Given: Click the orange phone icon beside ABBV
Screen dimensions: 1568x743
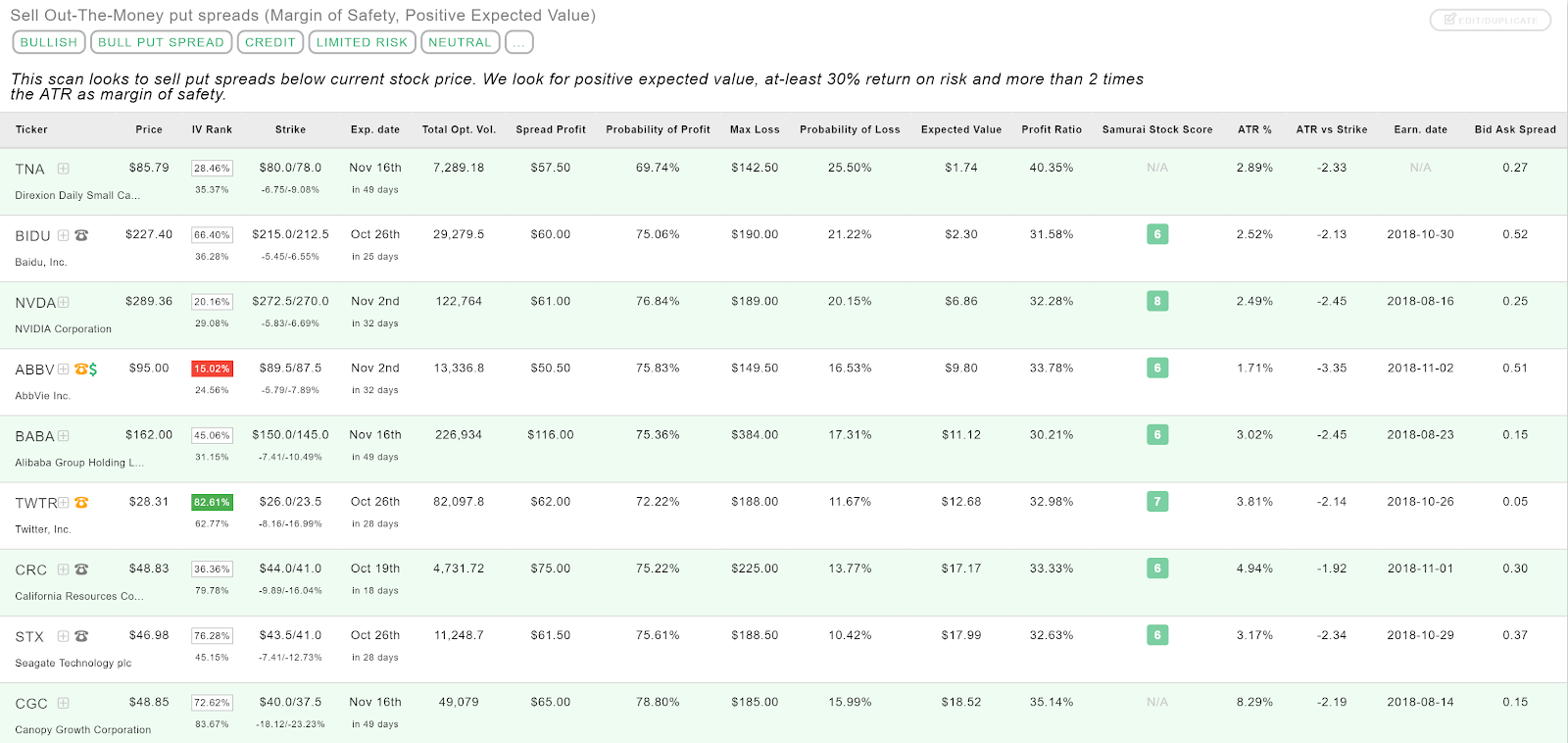Looking at the screenshot, I should pos(80,370).
